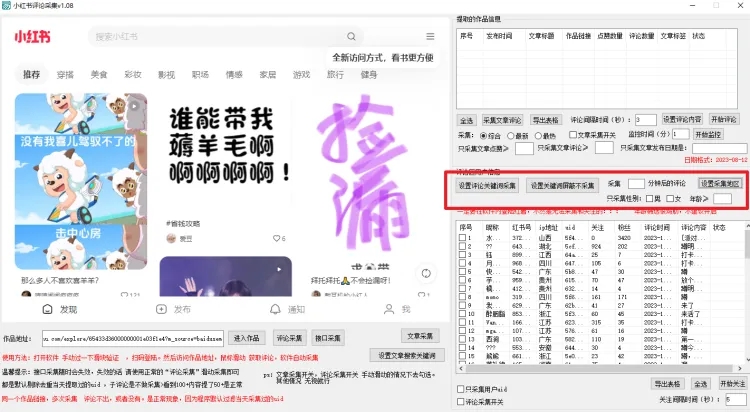Check the checkbox of comment row 8
750x412 pixels.
tap(463, 297)
